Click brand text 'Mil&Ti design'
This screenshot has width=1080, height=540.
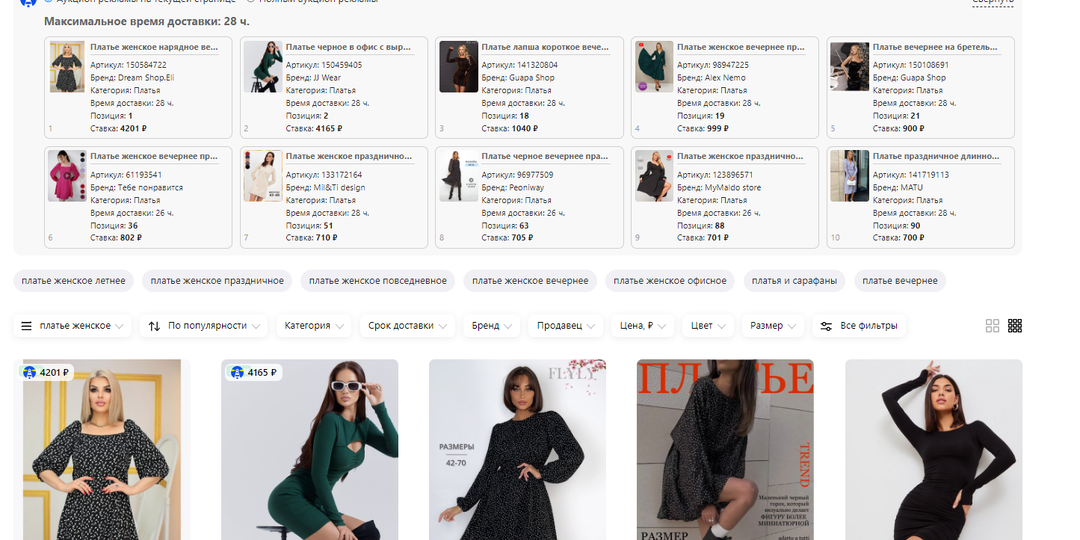(x=339, y=187)
